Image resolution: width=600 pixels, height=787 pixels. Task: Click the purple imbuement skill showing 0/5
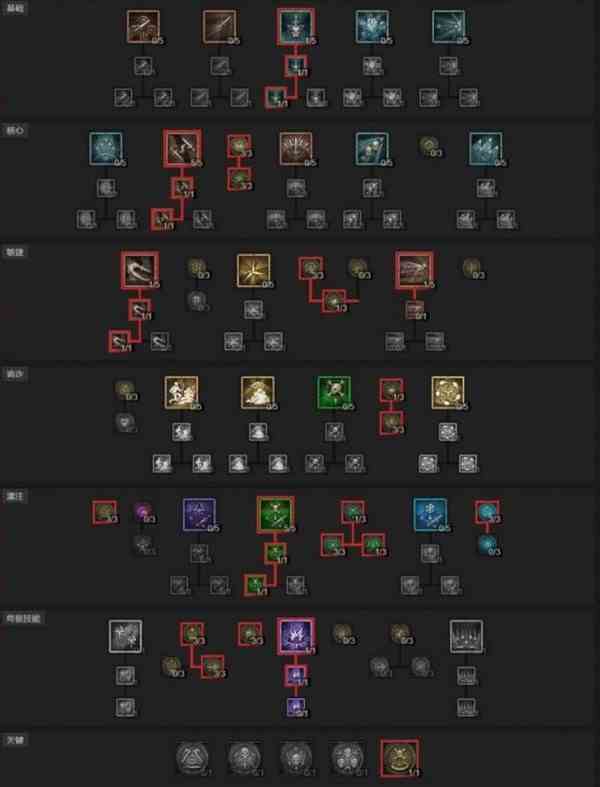tap(199, 515)
